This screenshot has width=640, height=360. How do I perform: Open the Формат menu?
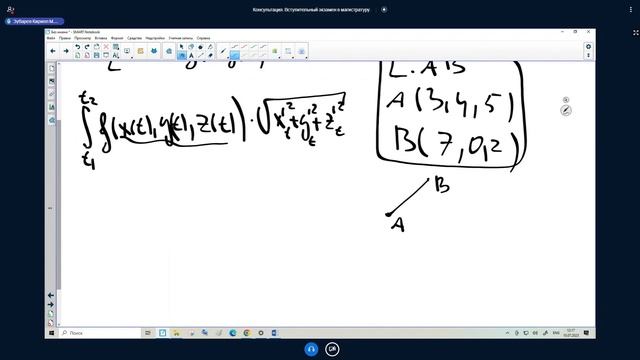[x=117, y=38]
